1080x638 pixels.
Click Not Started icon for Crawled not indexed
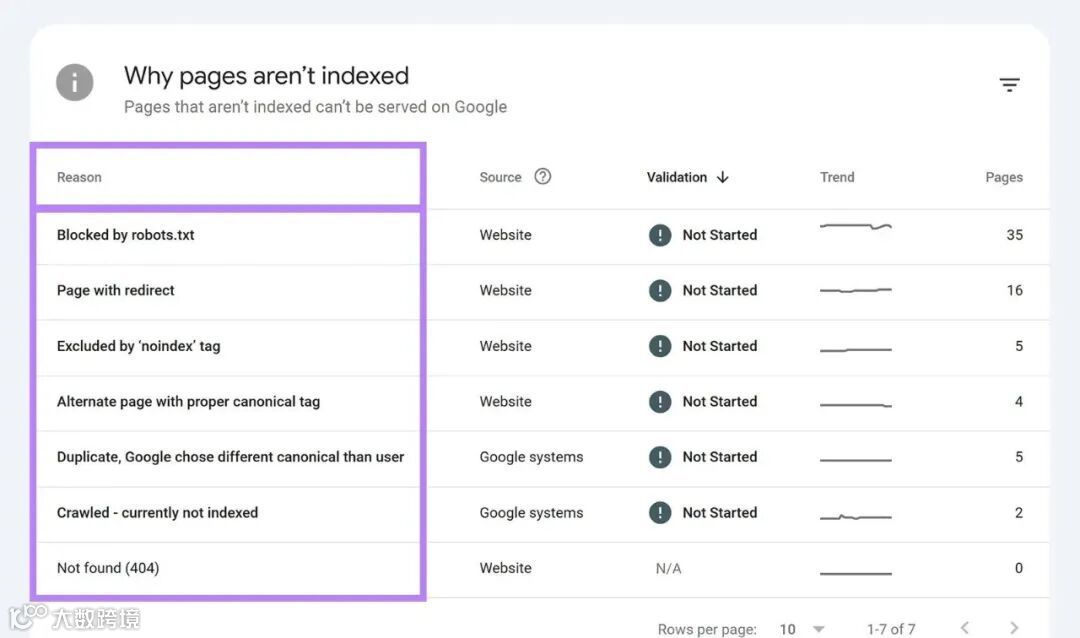660,513
